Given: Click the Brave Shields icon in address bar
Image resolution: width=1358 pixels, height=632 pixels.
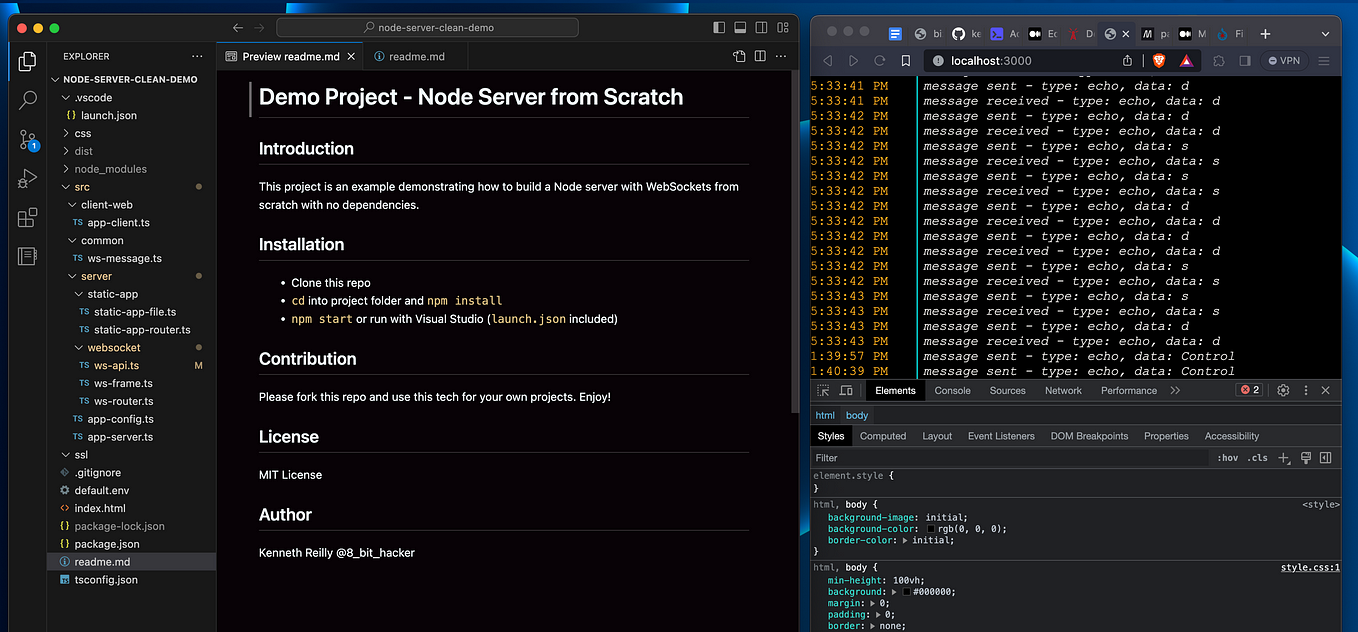Looking at the screenshot, I should [1158, 60].
